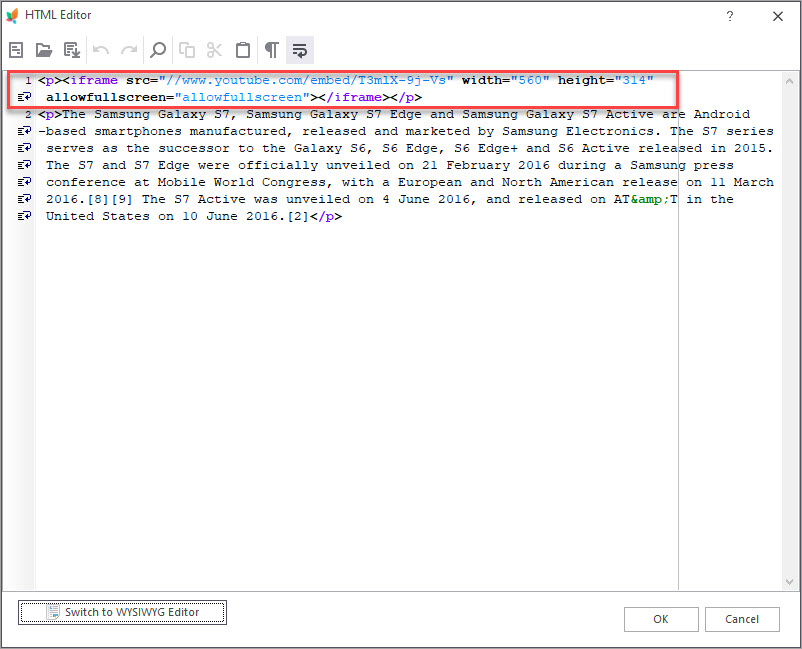
Task: Click the green "&amp;" entity
Action: [x=650, y=199]
